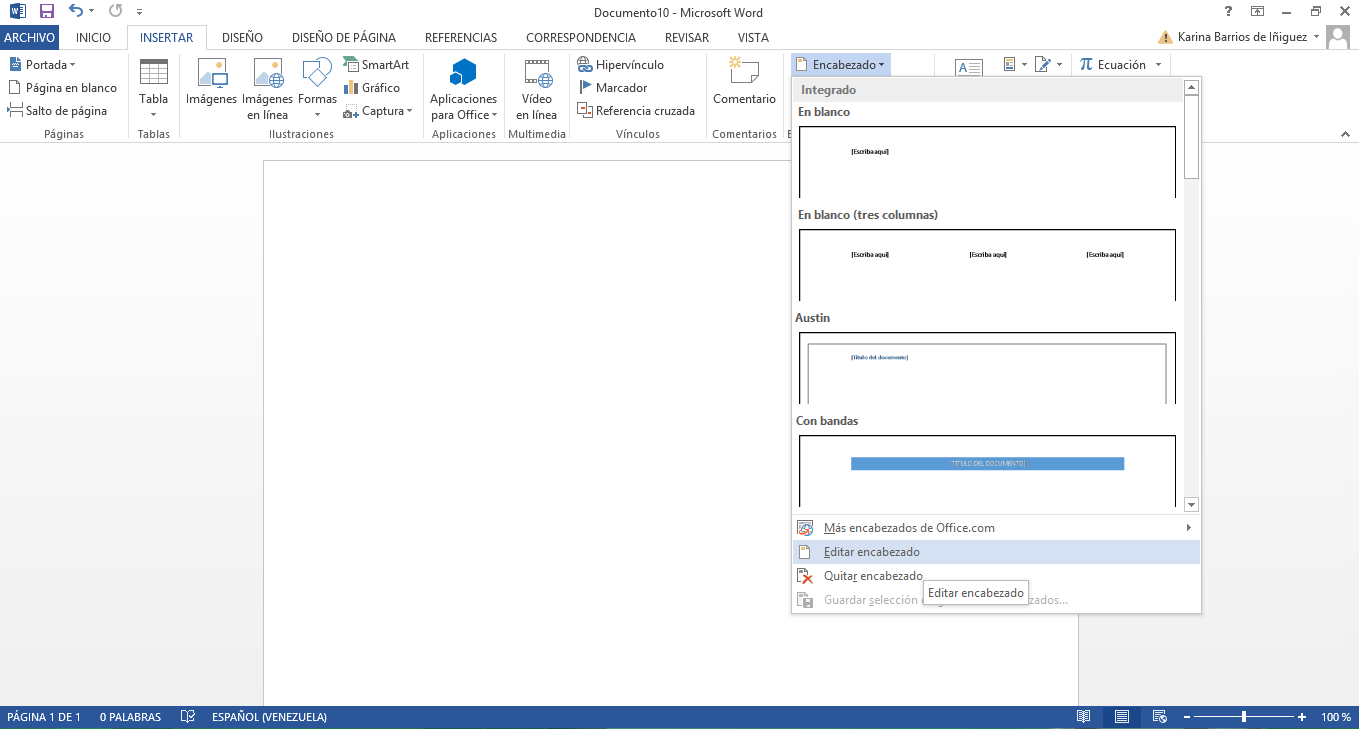The width and height of the screenshot is (1359, 729).
Task: Insert a Hipervínculo link
Action: [x=621, y=64]
